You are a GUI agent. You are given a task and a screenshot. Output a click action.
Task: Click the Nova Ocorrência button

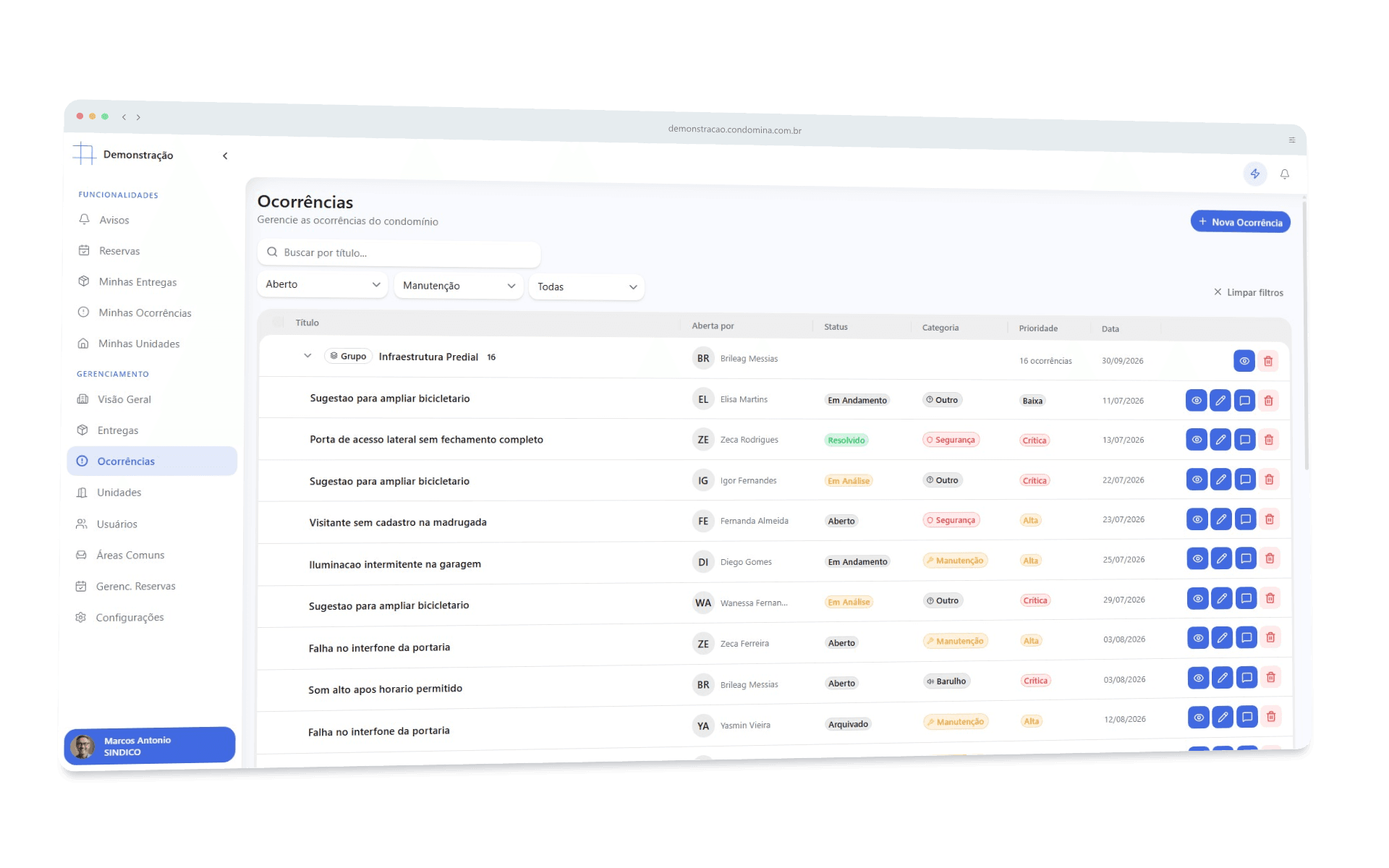[1241, 222]
